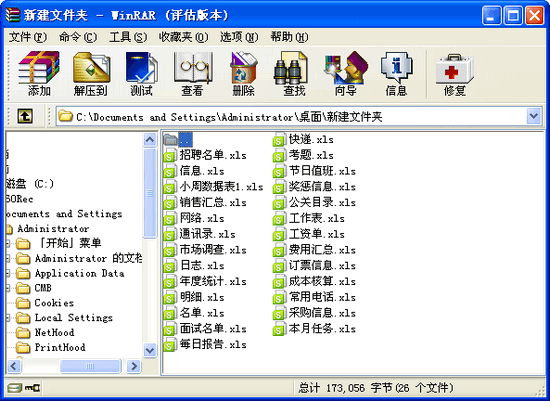Expand the Administrator 的文档 tree node
The image size is (550, 401).
coord(9,259)
